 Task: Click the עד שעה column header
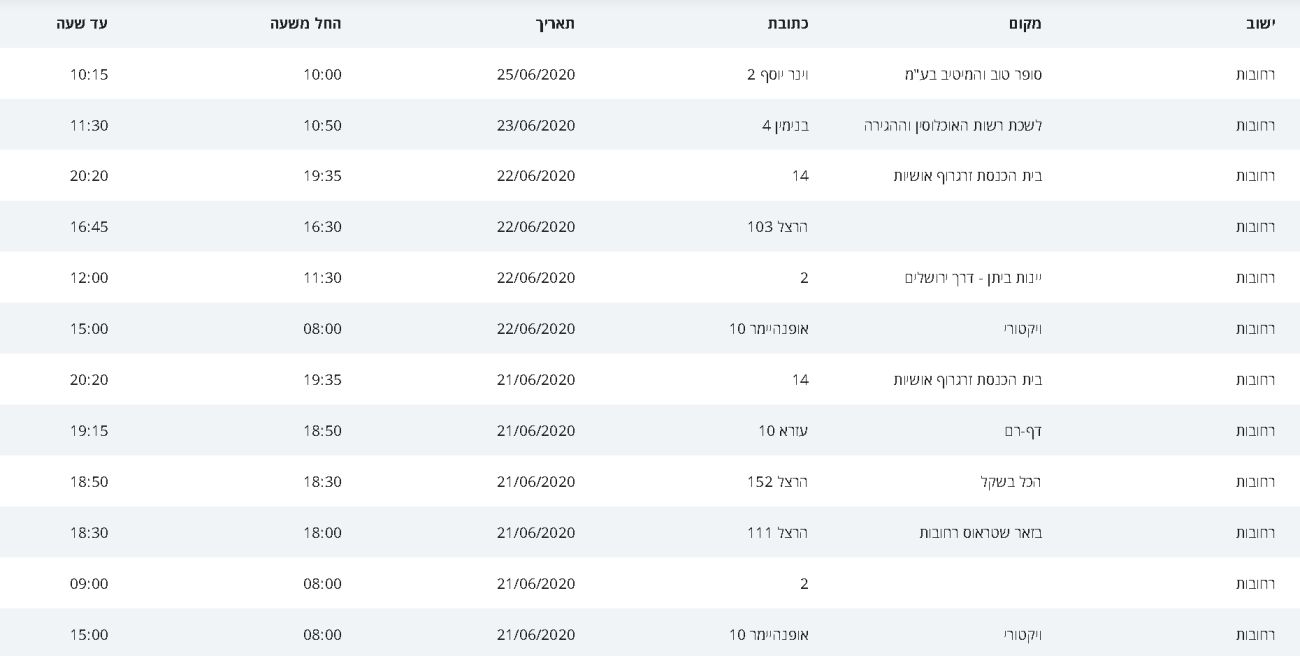point(82,23)
